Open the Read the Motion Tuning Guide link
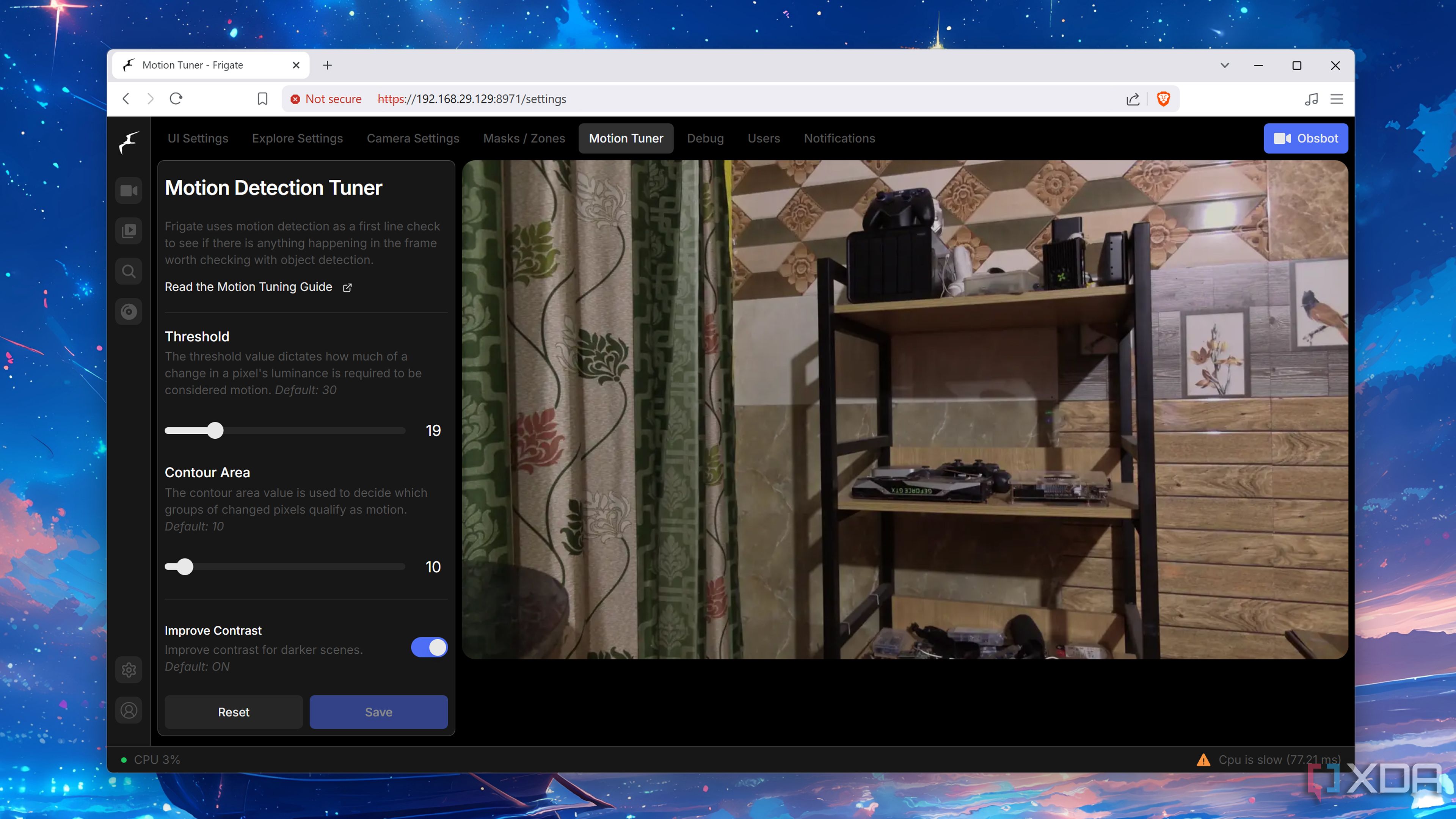 pos(248,287)
